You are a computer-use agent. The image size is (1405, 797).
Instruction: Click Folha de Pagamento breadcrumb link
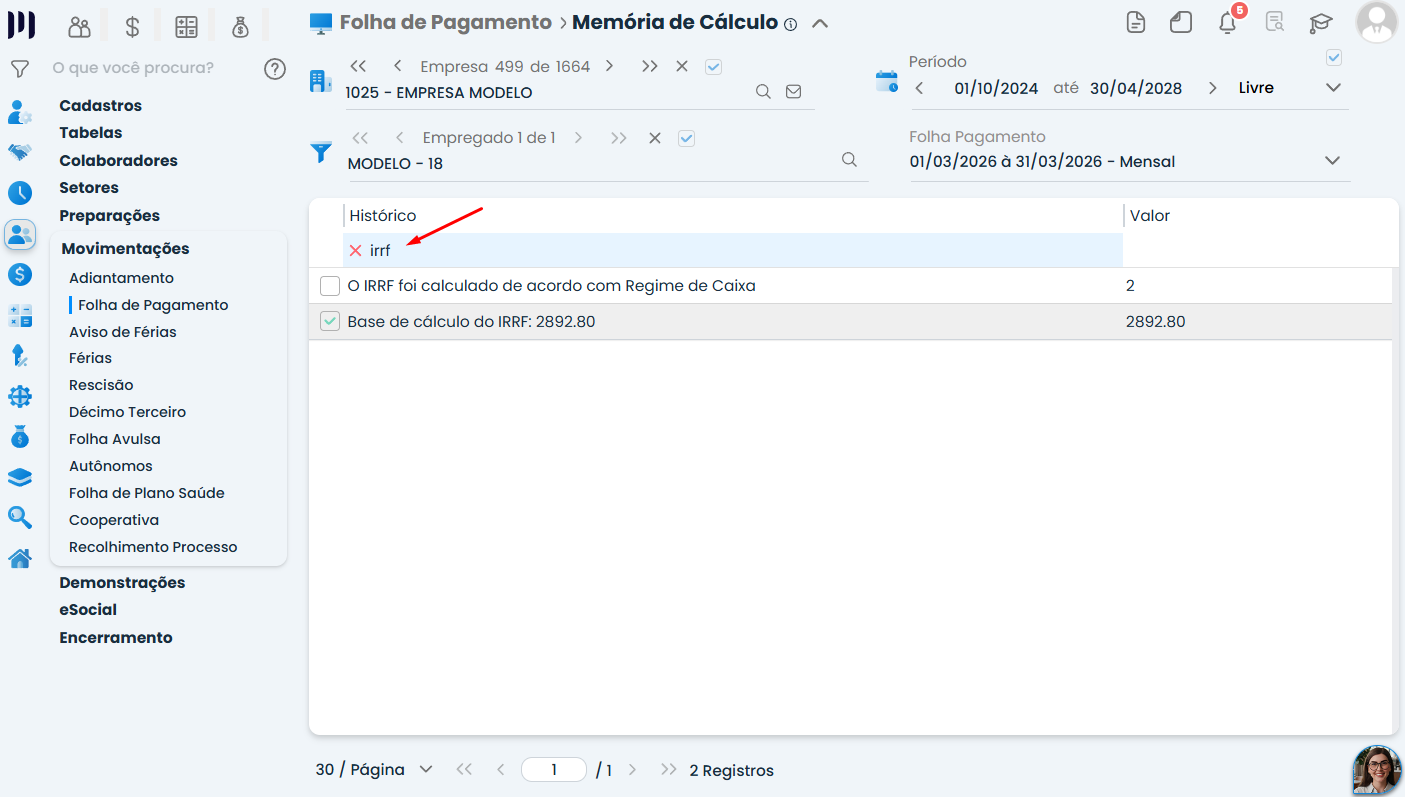coord(445,22)
